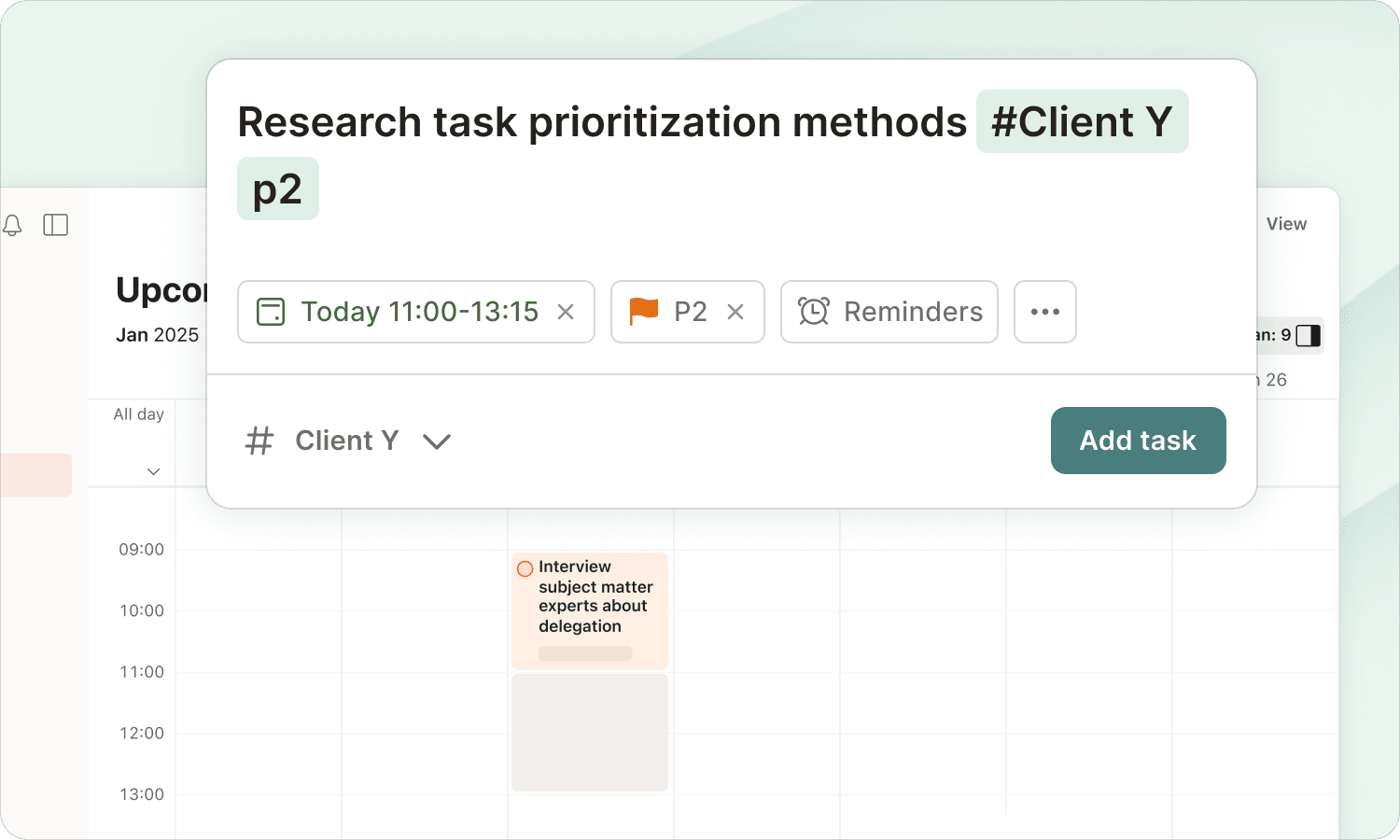Viewport: 1400px width, 840px height.
Task: Expand the All day section chevron
Action: pyautogui.click(x=154, y=471)
